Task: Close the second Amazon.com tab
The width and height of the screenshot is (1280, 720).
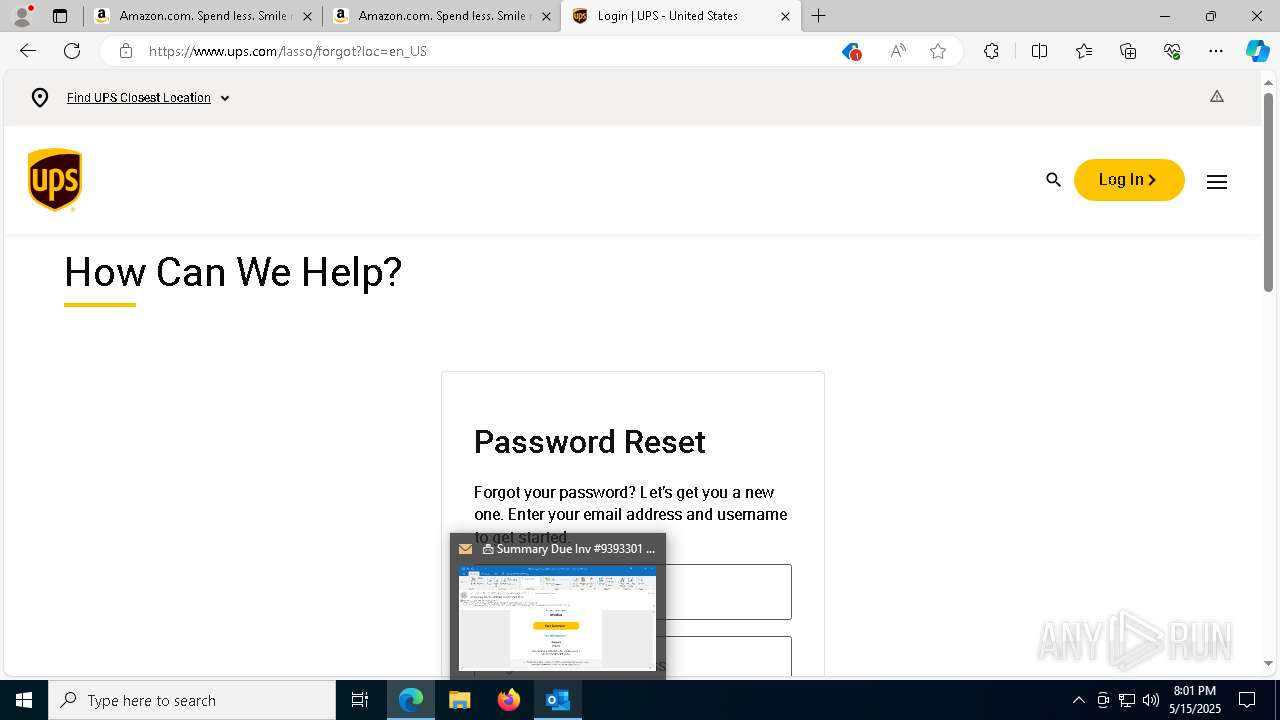Action: pos(546,16)
